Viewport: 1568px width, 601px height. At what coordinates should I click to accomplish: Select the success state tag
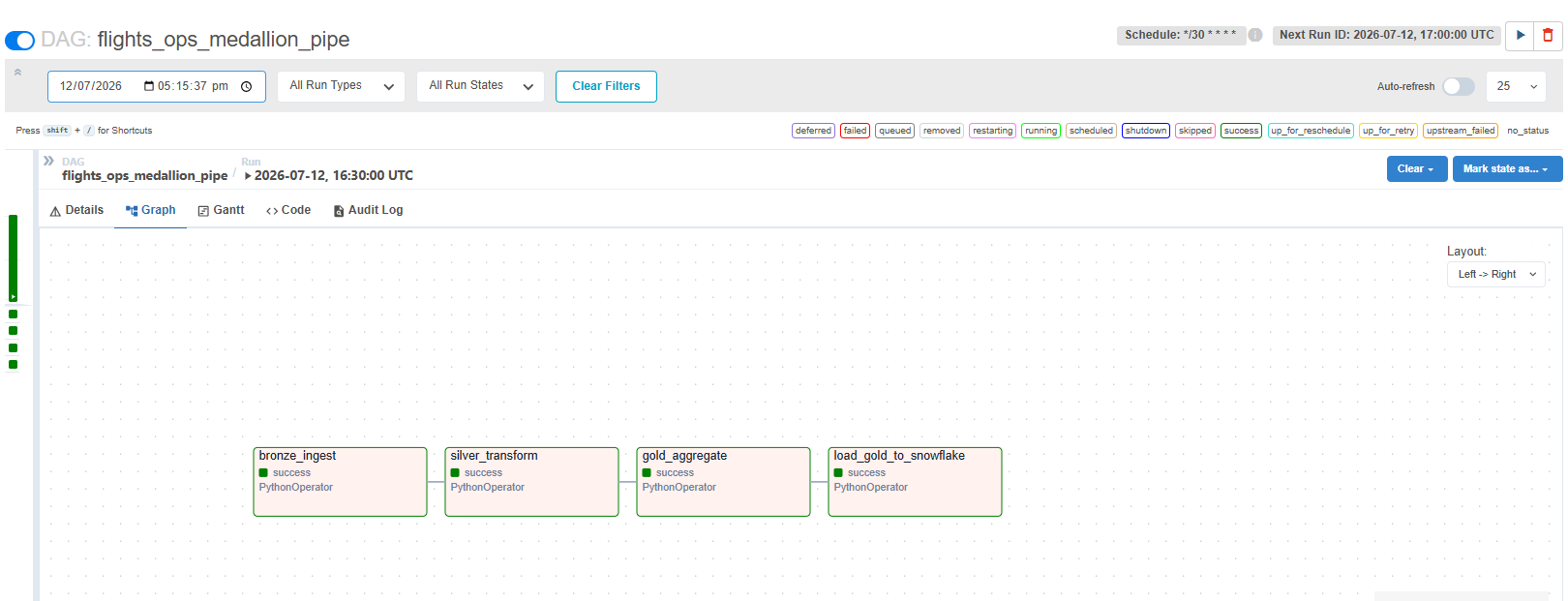[1241, 131]
